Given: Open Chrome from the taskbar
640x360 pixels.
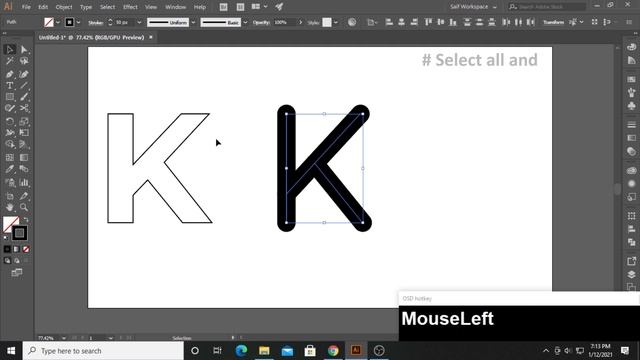Looking at the screenshot, I should pos(333,351).
